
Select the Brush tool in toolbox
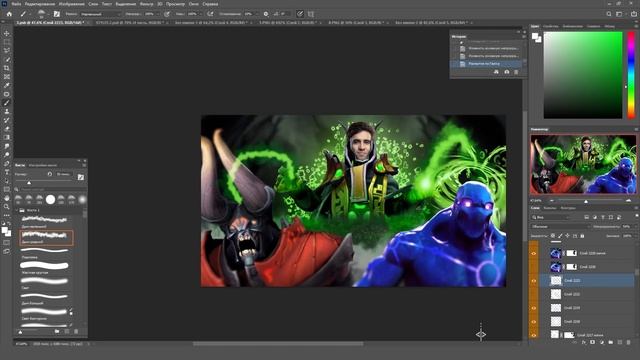(x=7, y=103)
